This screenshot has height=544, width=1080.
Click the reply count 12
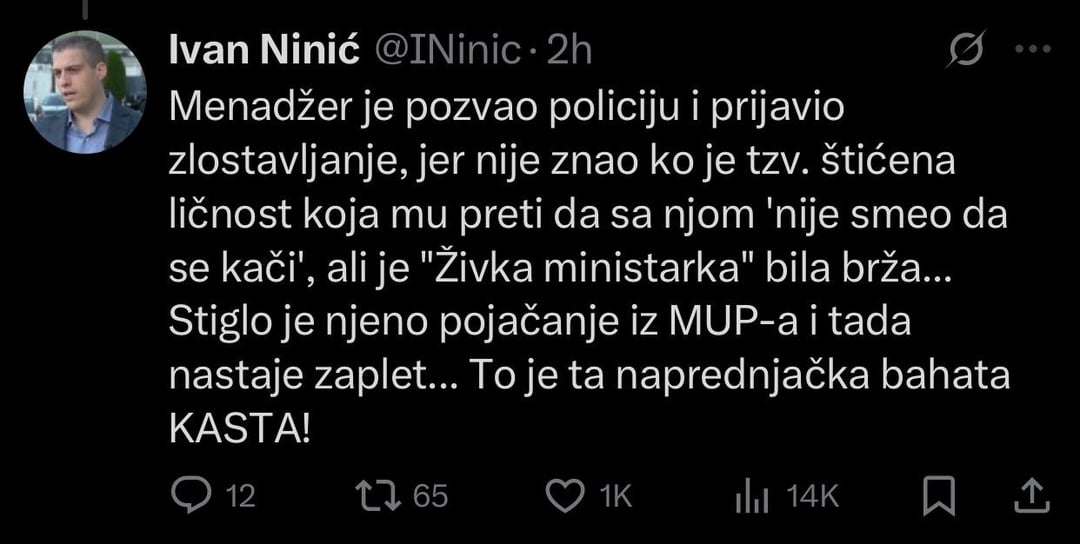click(239, 496)
